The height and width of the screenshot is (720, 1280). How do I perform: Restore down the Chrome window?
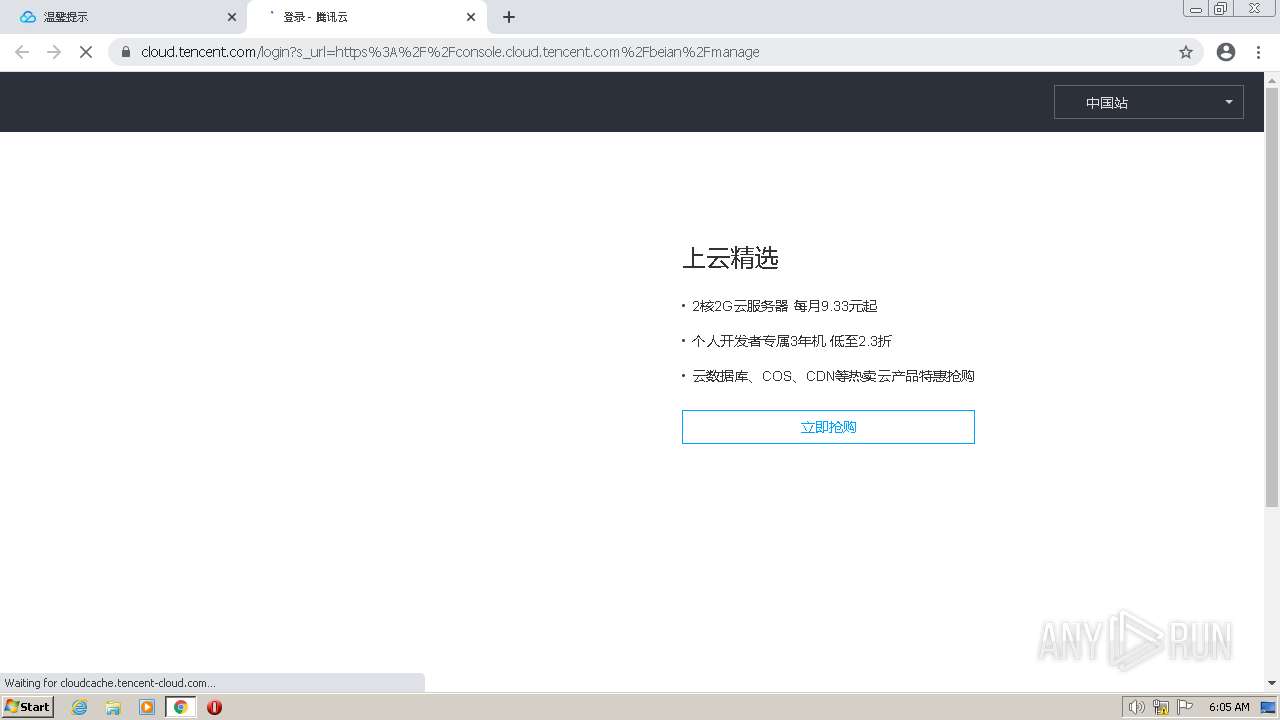click(1221, 9)
